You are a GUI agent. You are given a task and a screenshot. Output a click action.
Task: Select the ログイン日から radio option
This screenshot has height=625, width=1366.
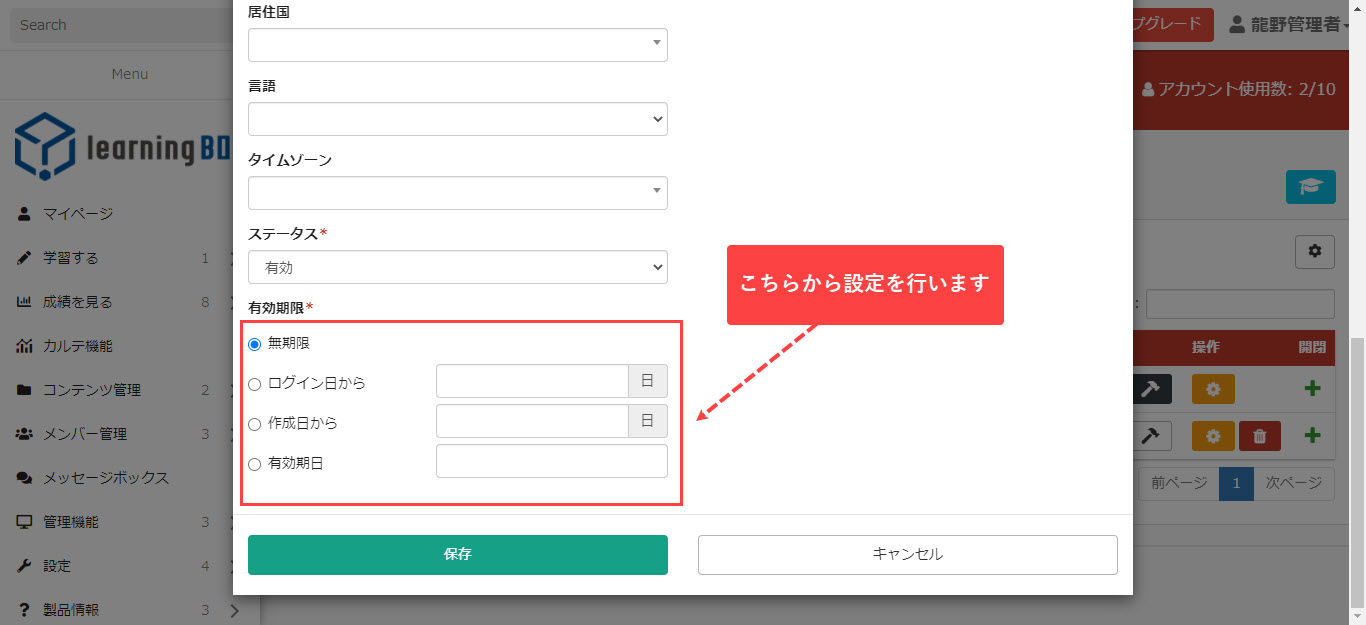pos(254,384)
